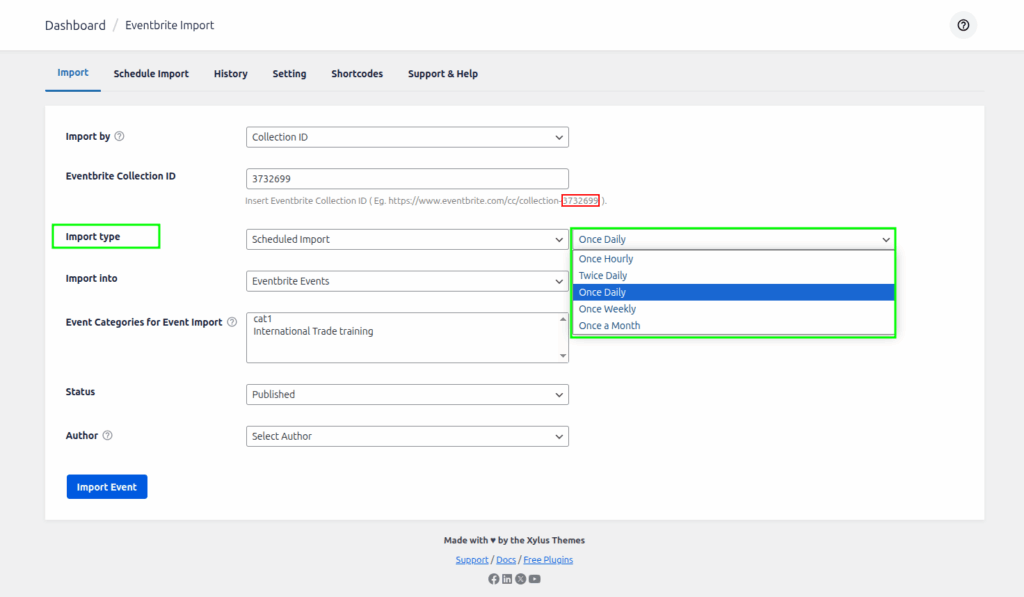This screenshot has width=1024, height=597.
Task: Open the Import by Collection ID dropdown
Action: 407,137
